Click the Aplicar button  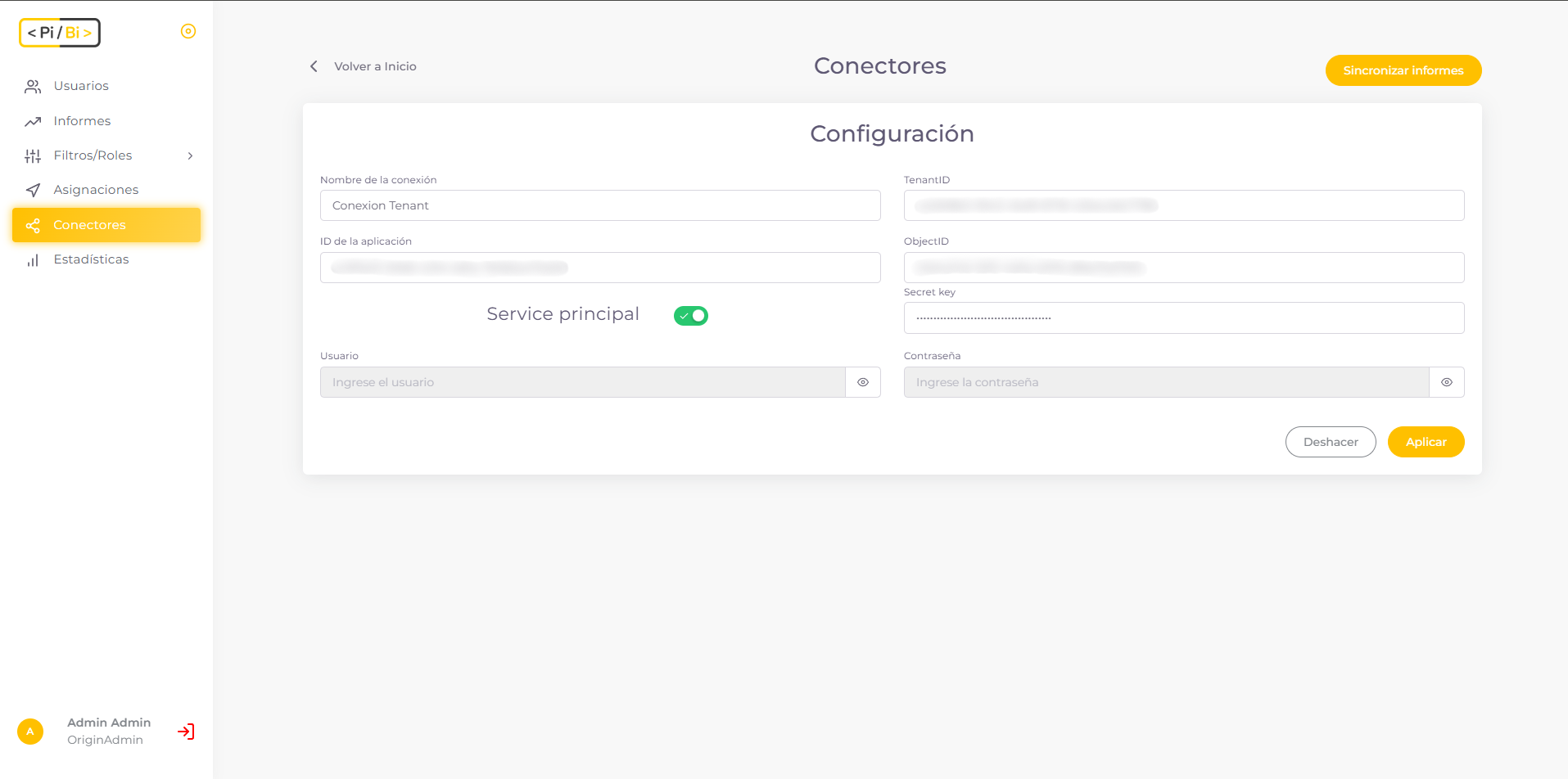tap(1426, 442)
